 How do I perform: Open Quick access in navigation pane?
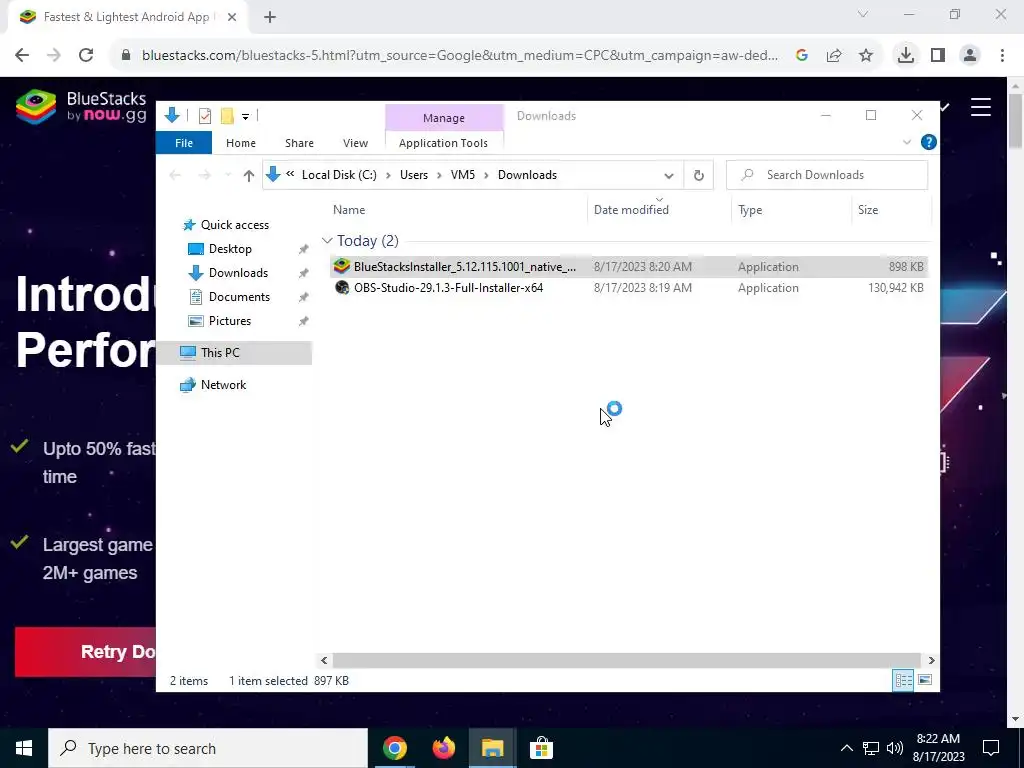point(234,225)
